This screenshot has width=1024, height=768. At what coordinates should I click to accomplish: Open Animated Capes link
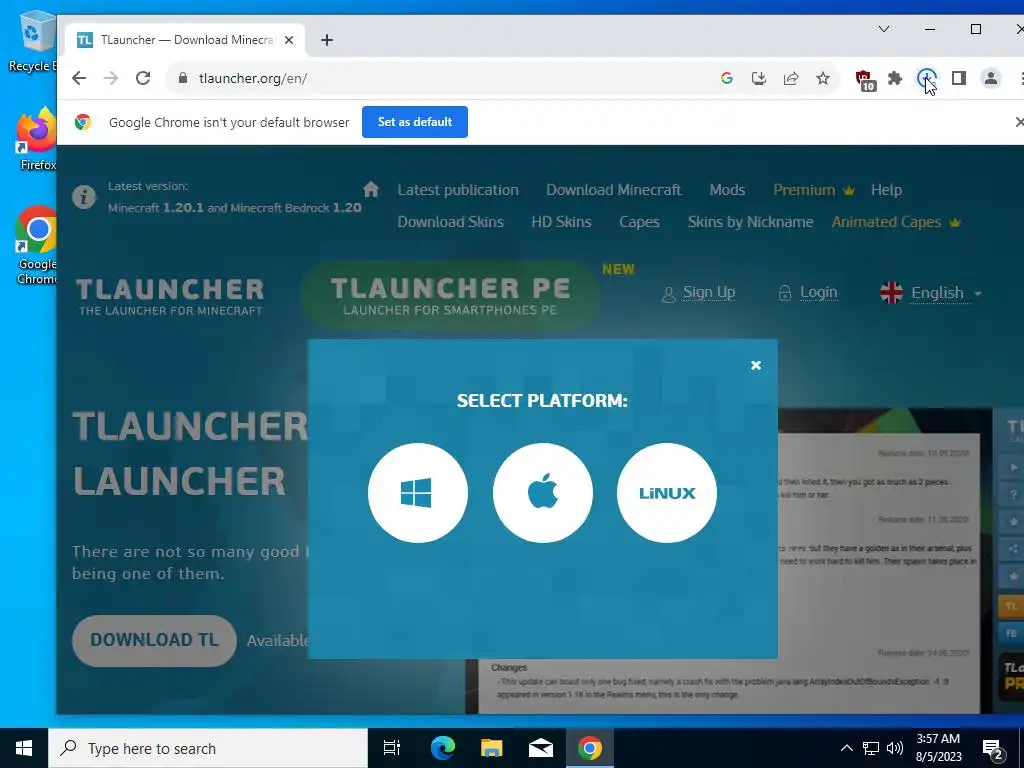895,222
